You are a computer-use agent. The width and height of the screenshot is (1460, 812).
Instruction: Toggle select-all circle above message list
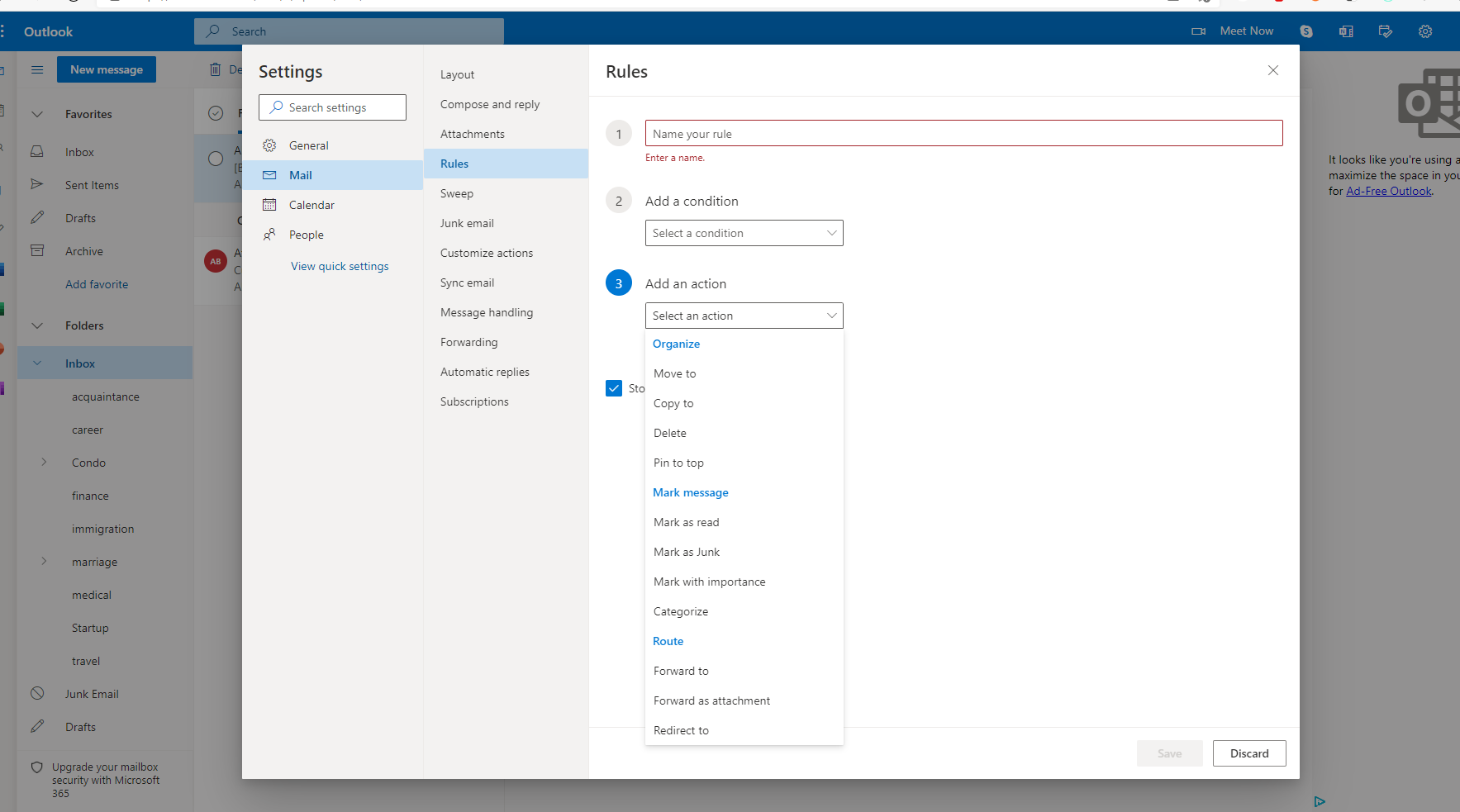[x=216, y=113]
